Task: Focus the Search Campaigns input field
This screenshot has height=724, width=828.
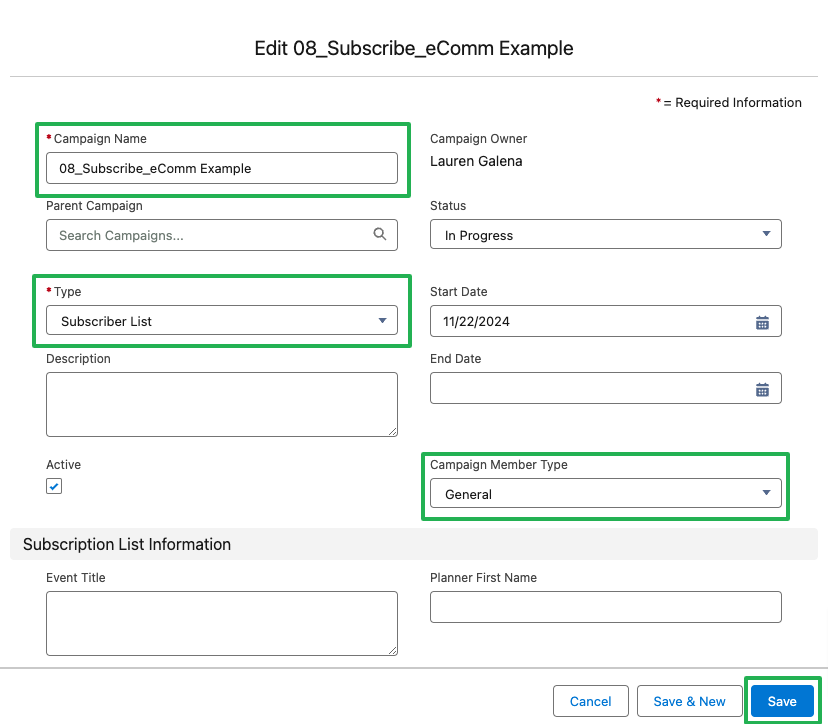Action: [x=222, y=235]
